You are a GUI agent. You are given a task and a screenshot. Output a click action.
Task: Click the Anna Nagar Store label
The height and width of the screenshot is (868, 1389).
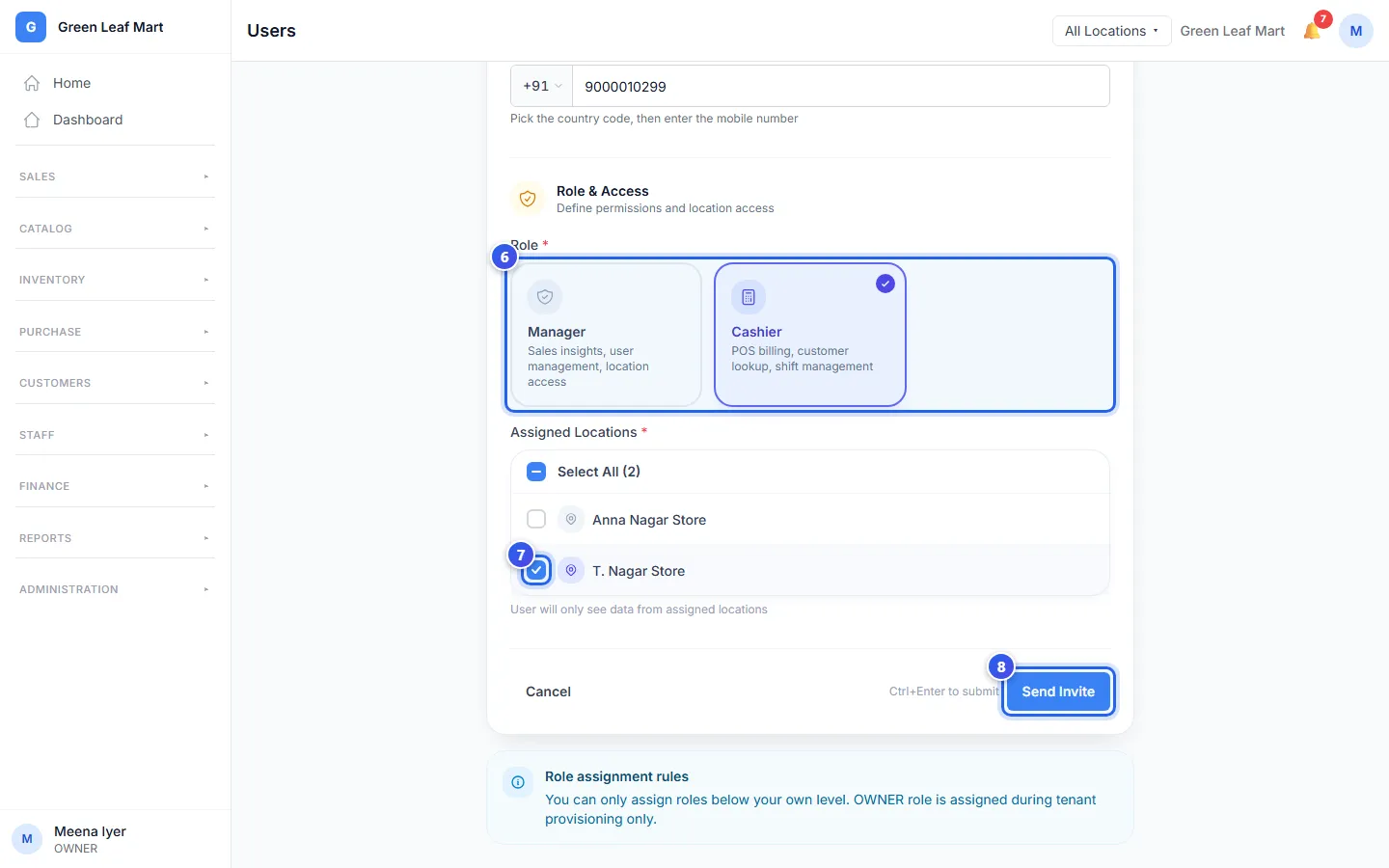[649, 520]
